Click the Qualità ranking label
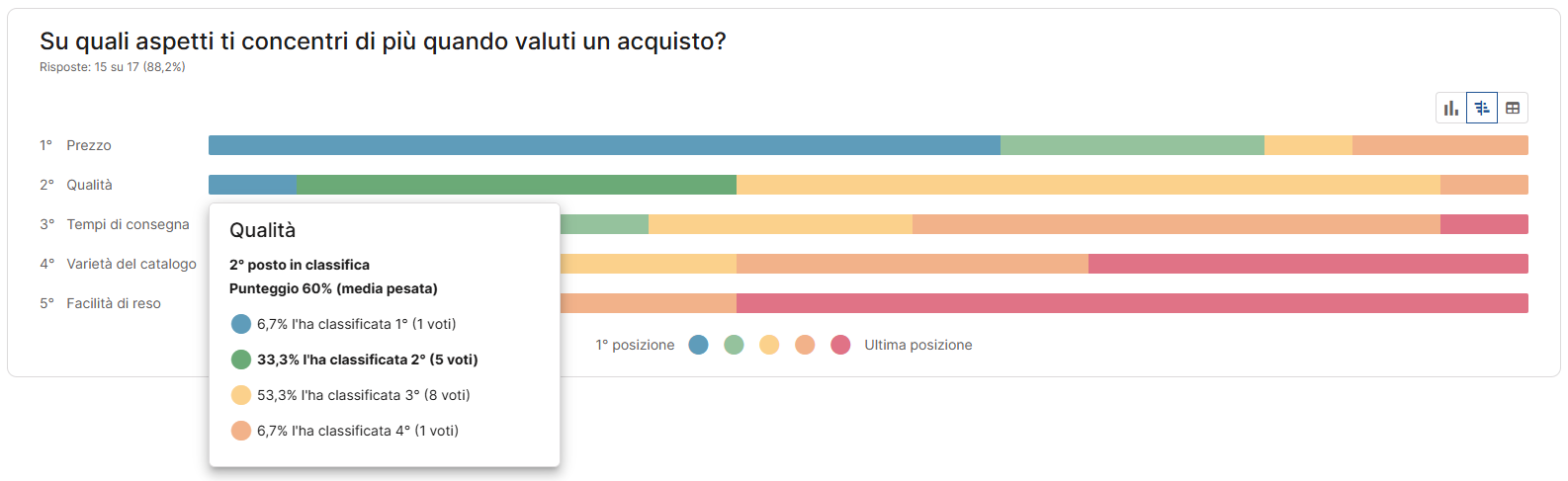Viewport: 1568px width, 481px height. (x=89, y=185)
